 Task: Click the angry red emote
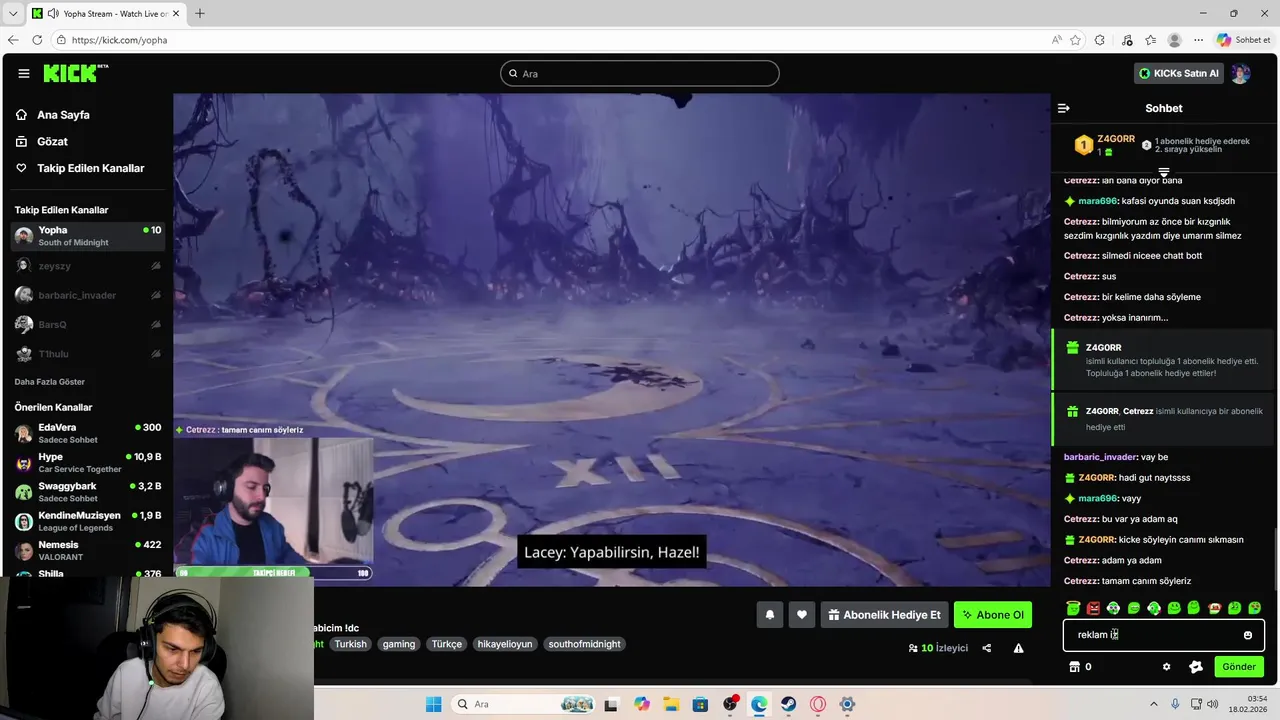coord(1093,608)
